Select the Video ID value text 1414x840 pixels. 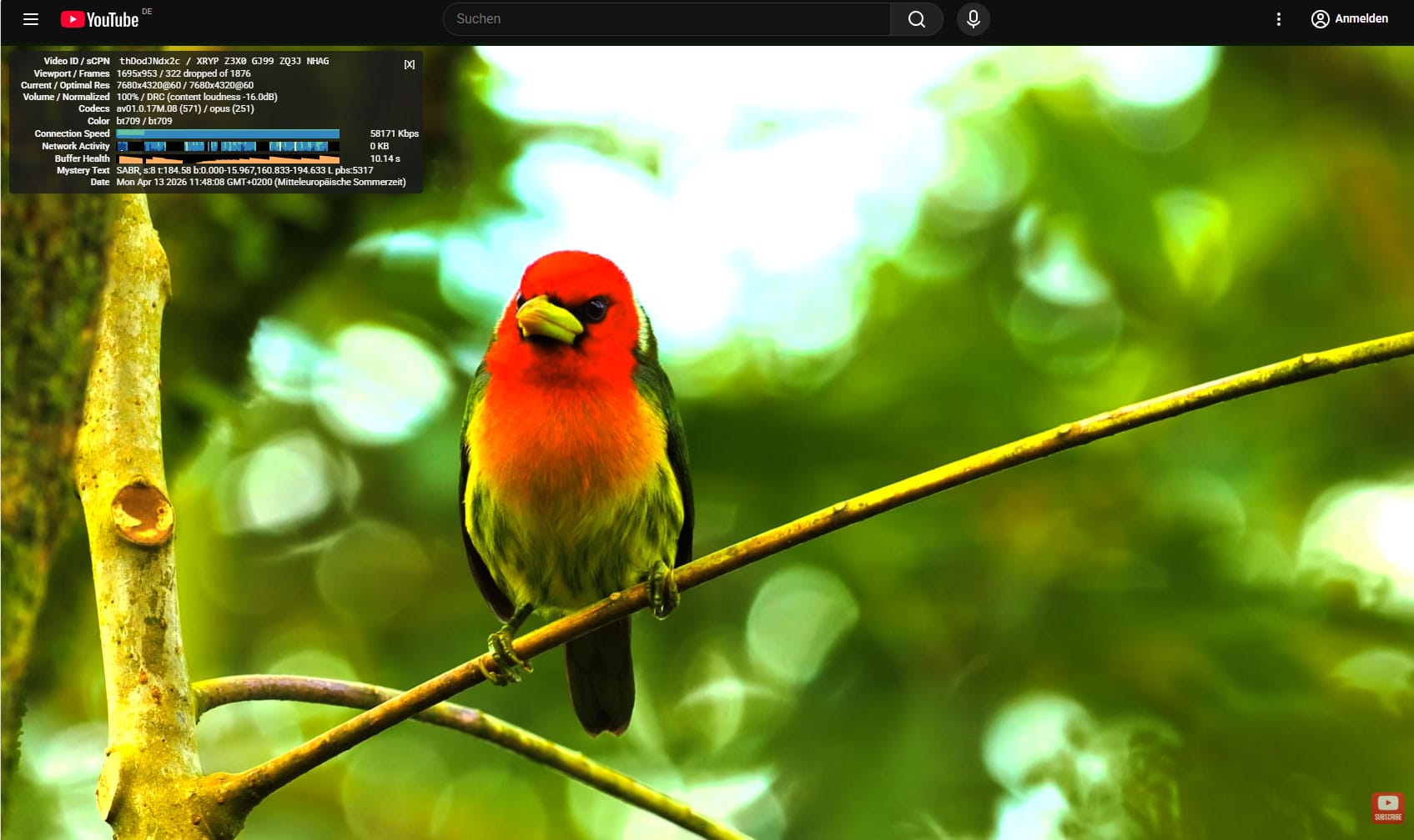pyautogui.click(x=149, y=61)
